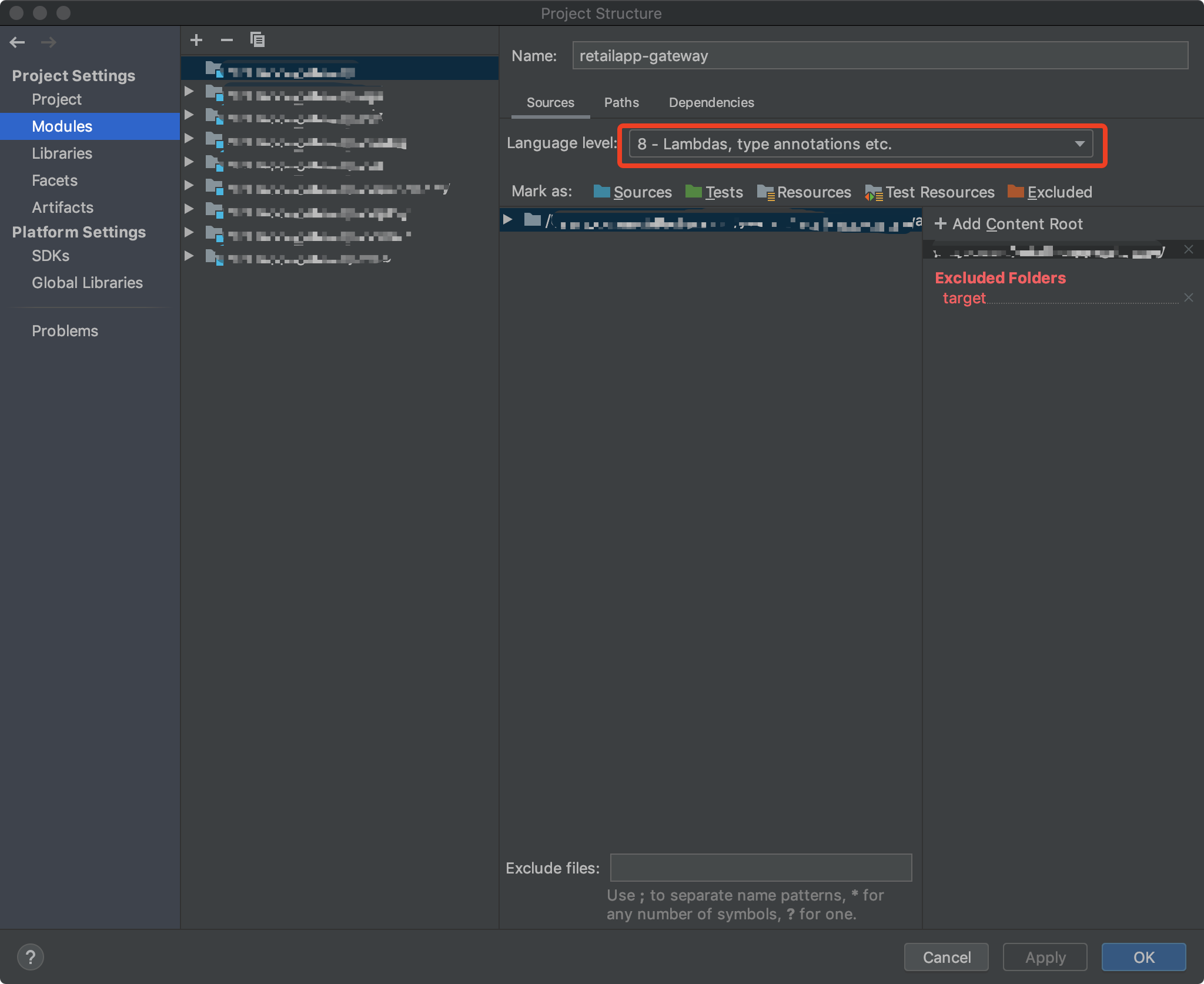Image resolution: width=1204 pixels, height=984 pixels.
Task: Switch to the Paths tab
Action: 621,103
